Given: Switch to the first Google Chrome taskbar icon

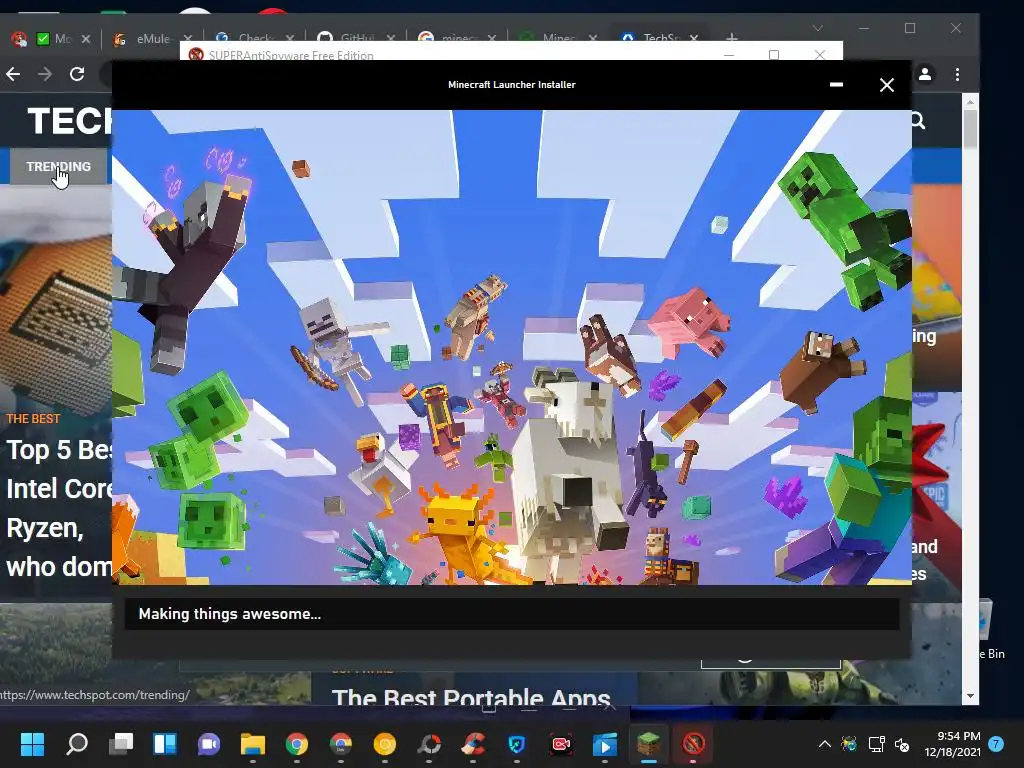Looking at the screenshot, I should tap(296, 744).
